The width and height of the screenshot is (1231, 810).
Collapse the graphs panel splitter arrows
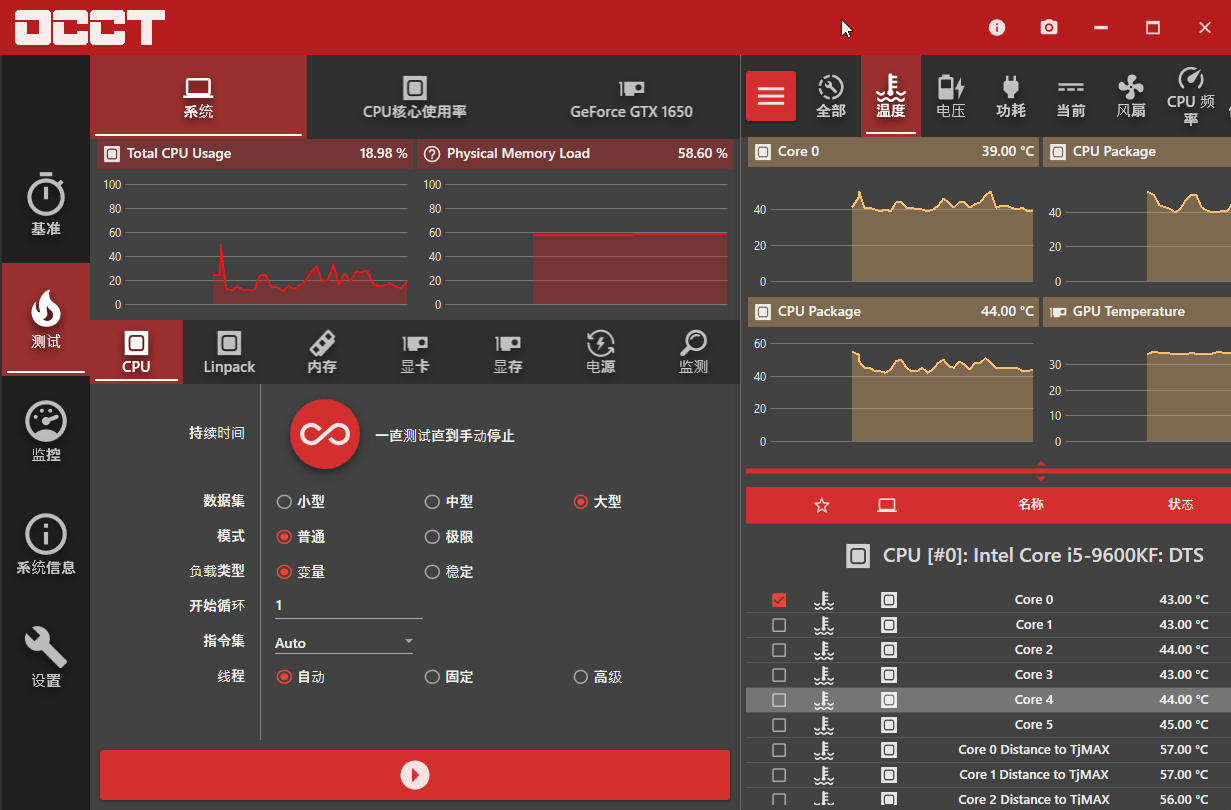(x=1041, y=471)
